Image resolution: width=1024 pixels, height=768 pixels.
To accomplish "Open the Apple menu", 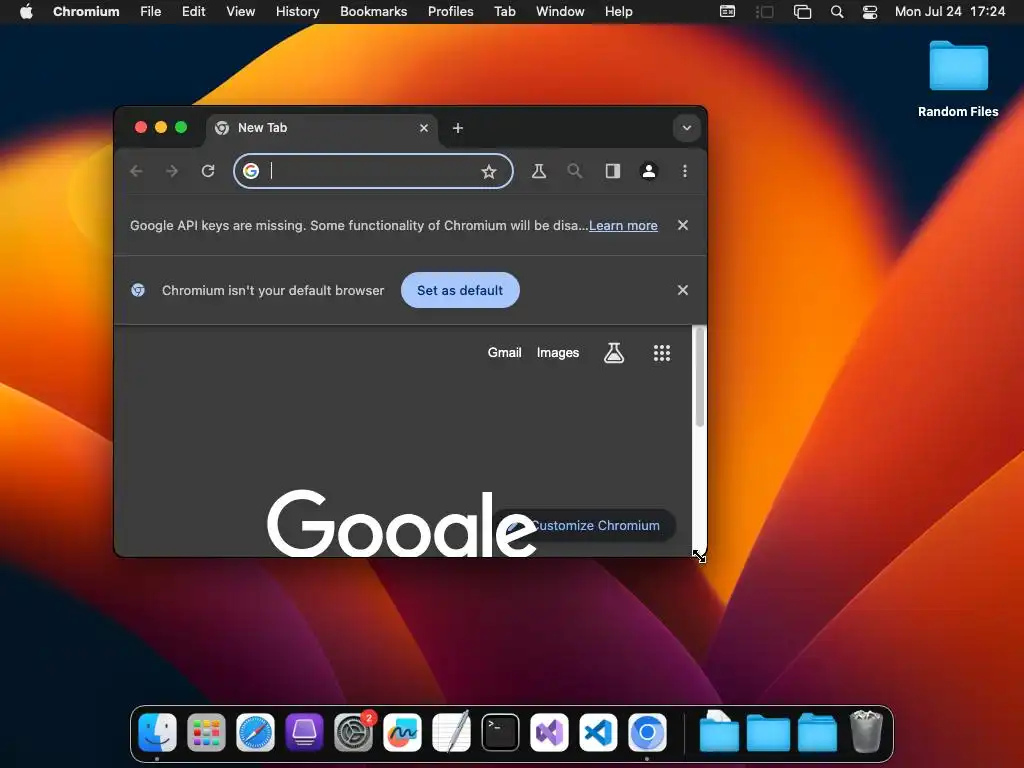I will (x=26, y=12).
